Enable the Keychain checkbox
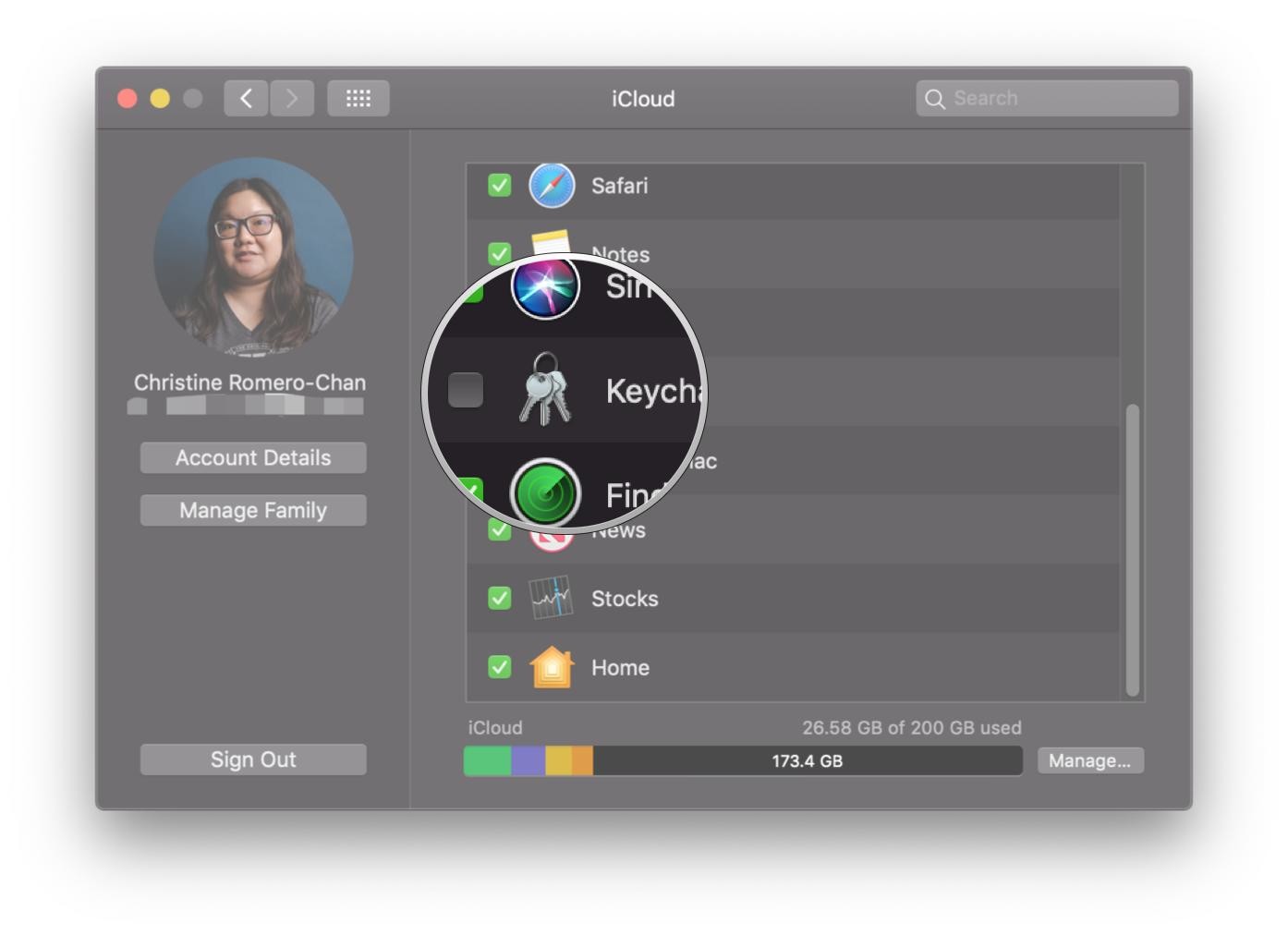1288x935 pixels. coord(466,390)
